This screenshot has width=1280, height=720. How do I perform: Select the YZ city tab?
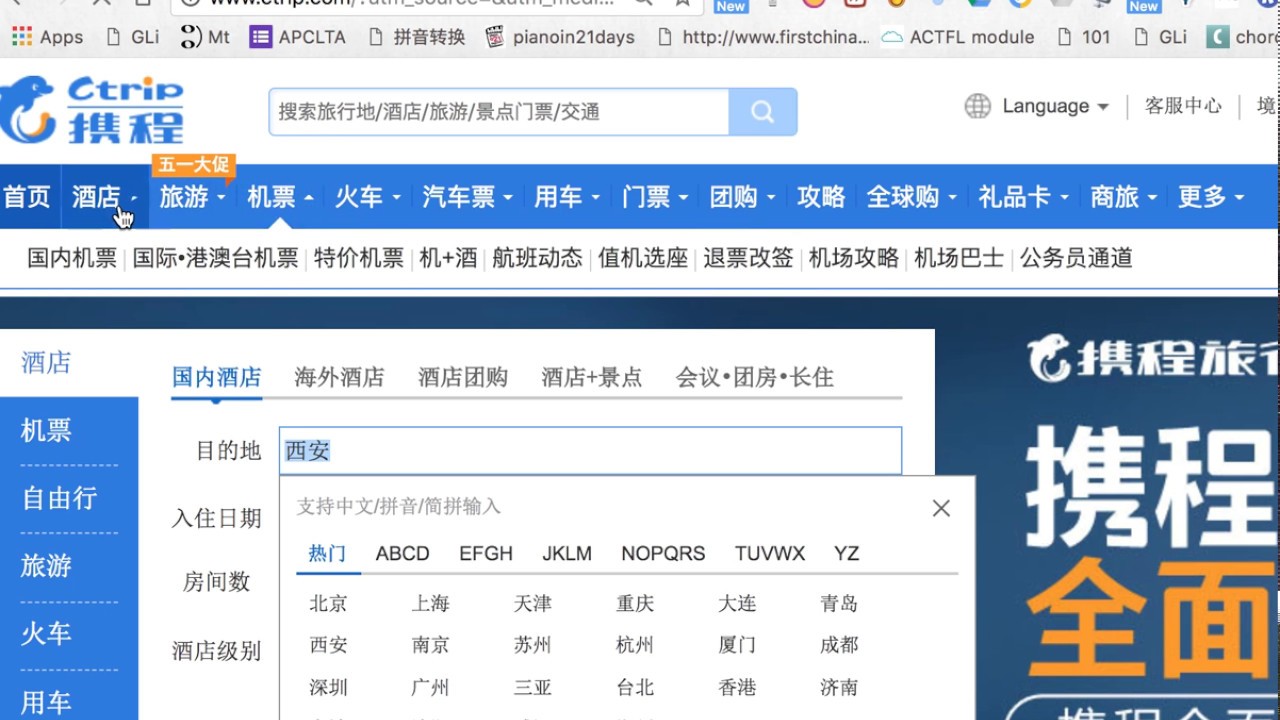click(847, 553)
